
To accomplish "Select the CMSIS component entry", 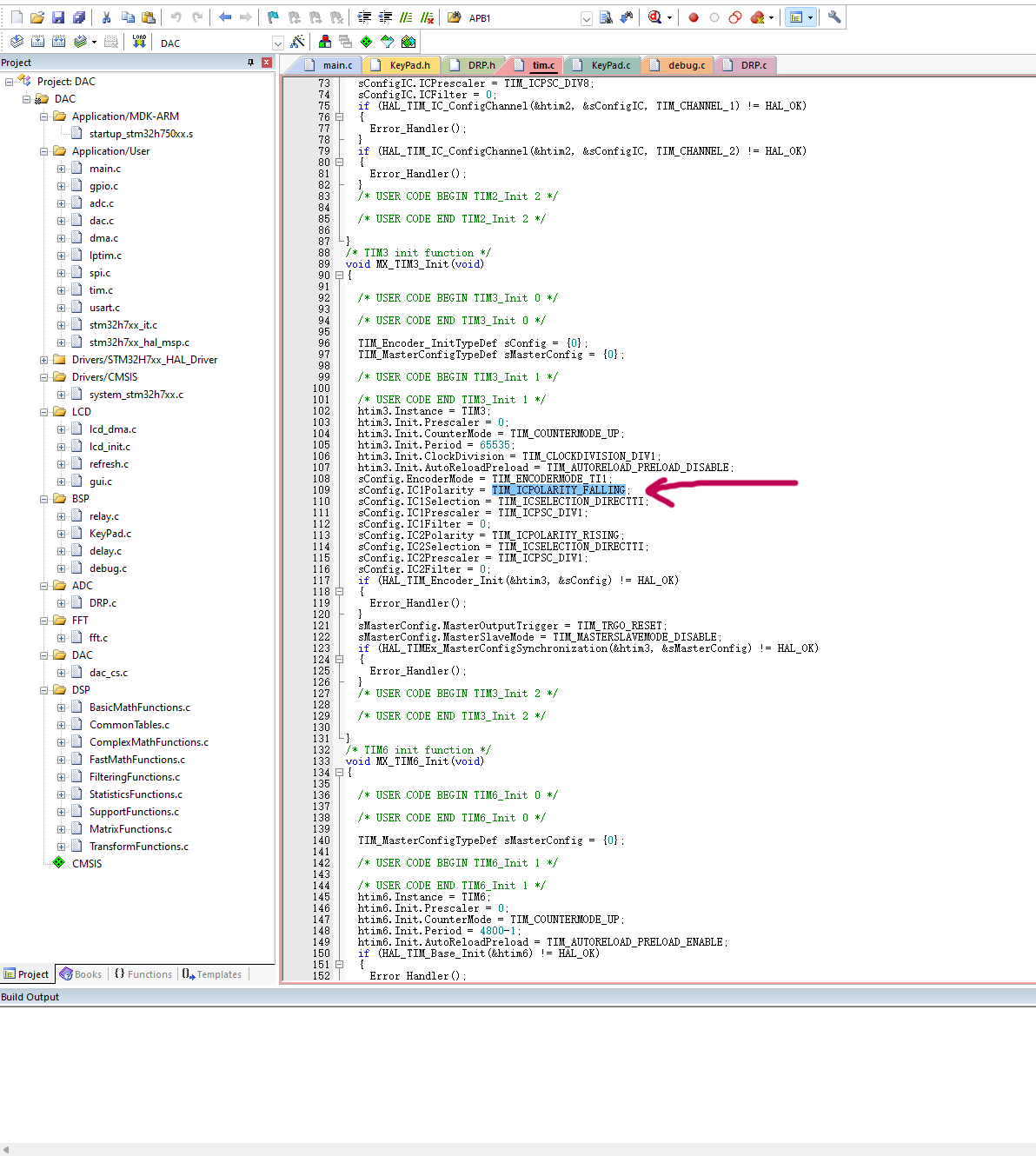I will (87, 864).
